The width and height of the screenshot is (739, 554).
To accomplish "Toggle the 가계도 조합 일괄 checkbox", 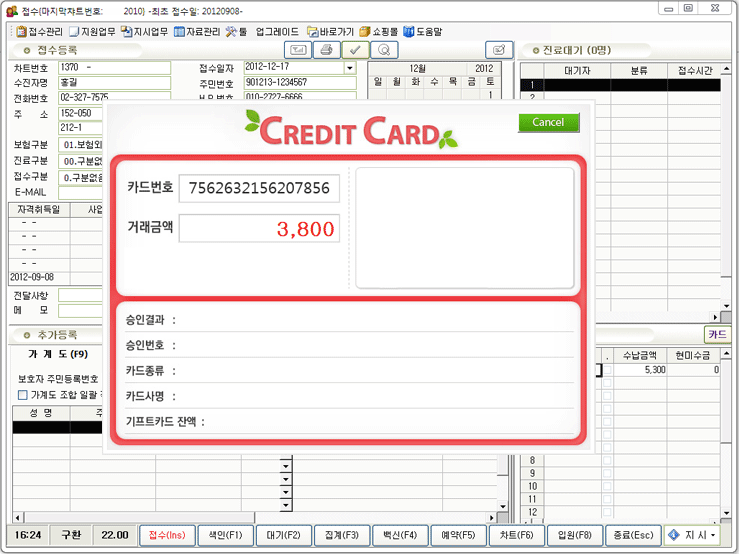I will (23, 395).
